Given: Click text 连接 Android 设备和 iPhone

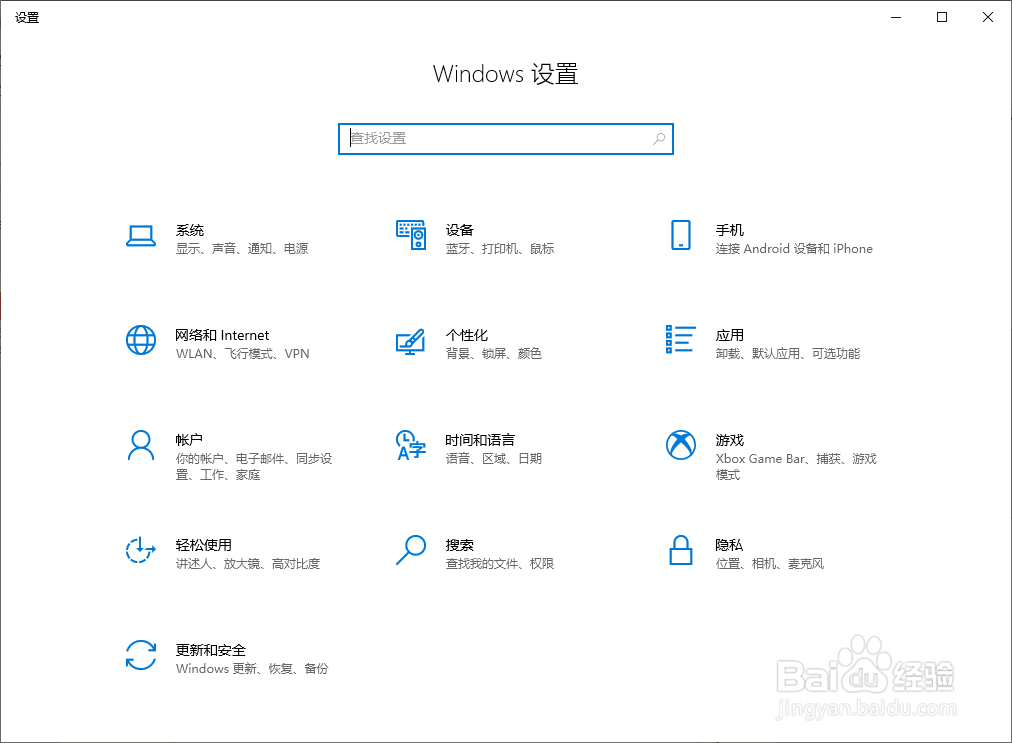Looking at the screenshot, I should (x=794, y=249).
